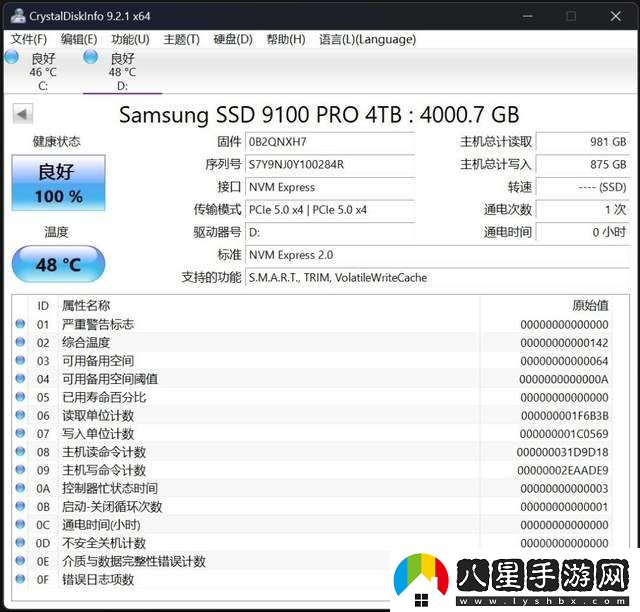Select attribute name 综合温度
Image resolution: width=640 pixels, height=612 pixels.
86,343
